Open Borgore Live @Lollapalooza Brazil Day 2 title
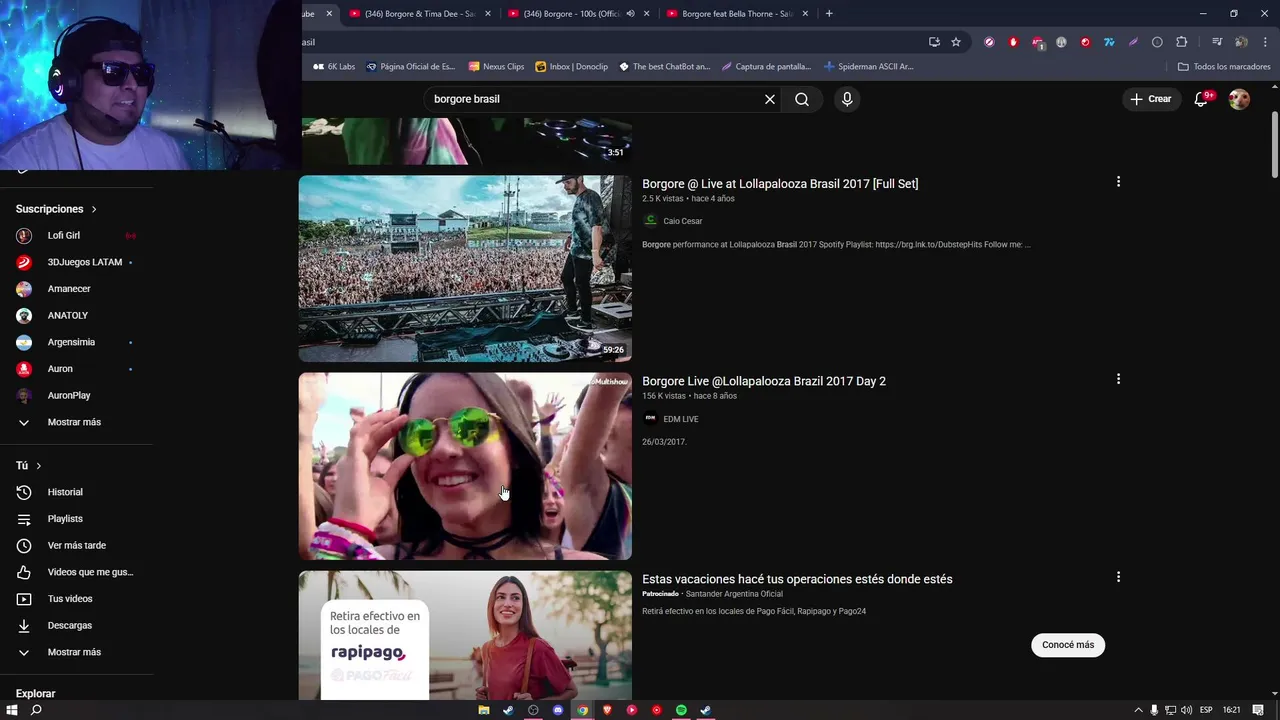This screenshot has height=720, width=1280. (764, 381)
